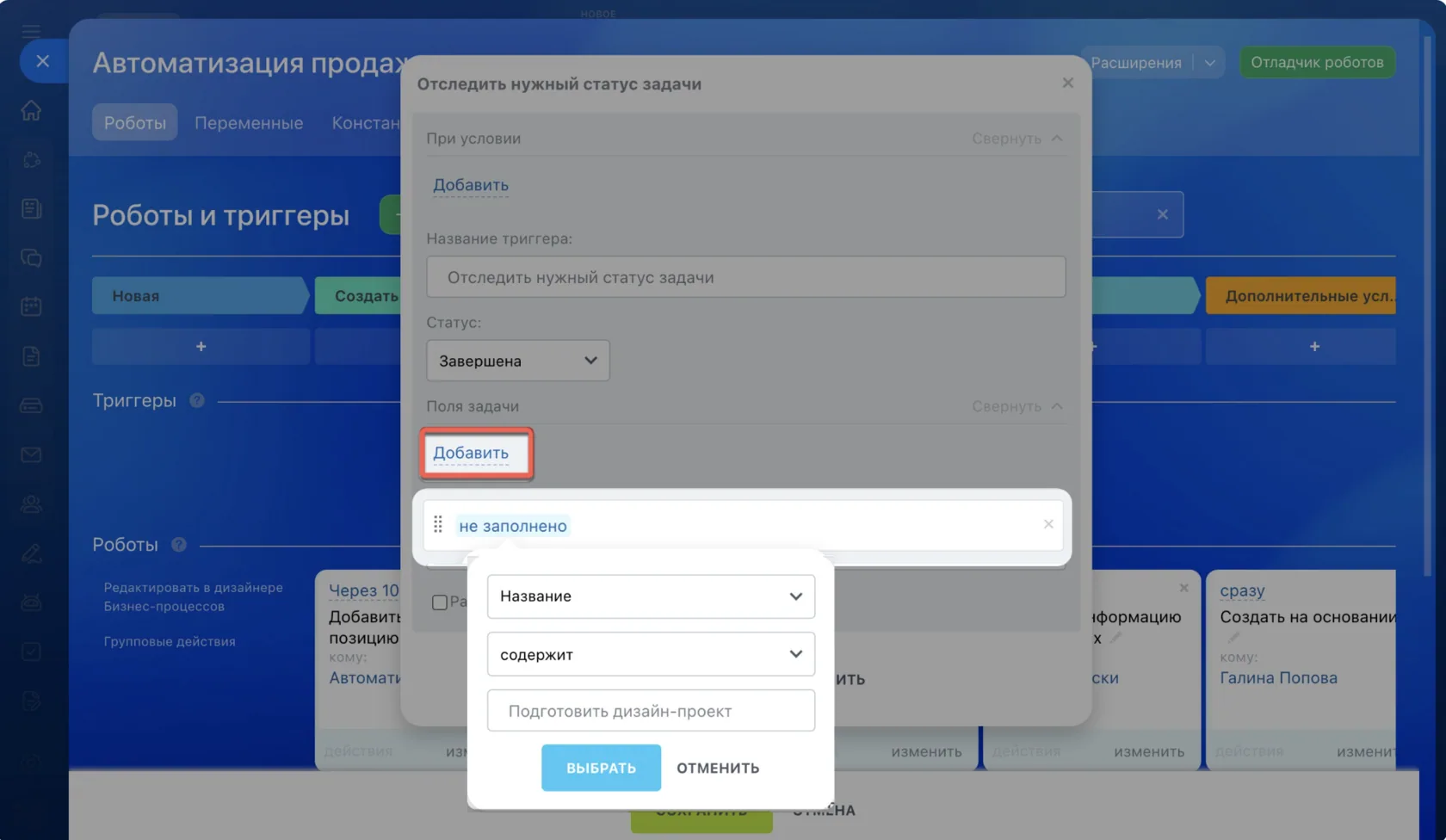Toggle the checkbox below the task fields
1446x840 pixels.
tap(440, 602)
